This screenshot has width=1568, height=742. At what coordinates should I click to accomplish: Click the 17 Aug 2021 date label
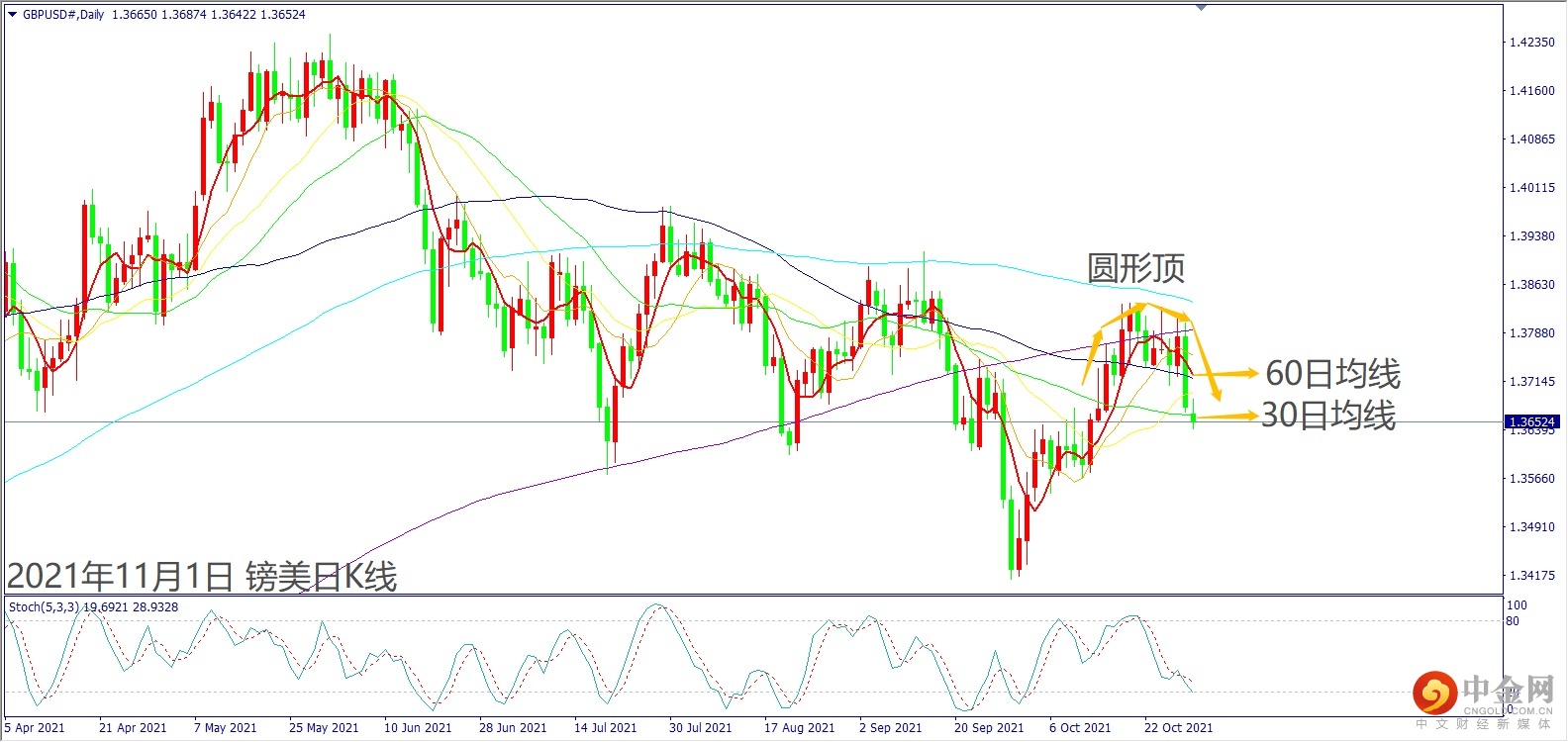tap(799, 728)
